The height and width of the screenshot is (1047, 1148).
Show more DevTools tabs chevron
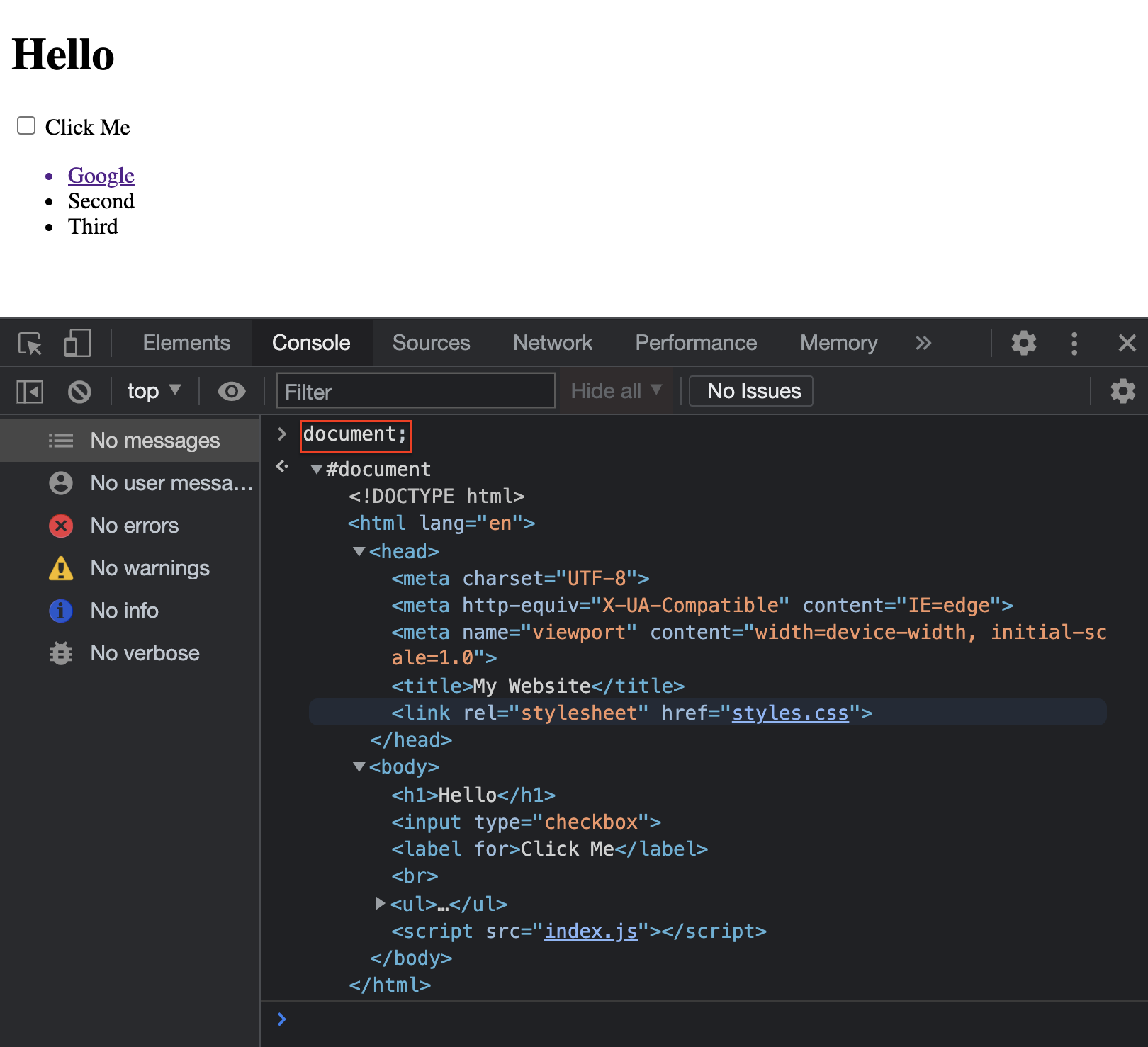coord(923,344)
